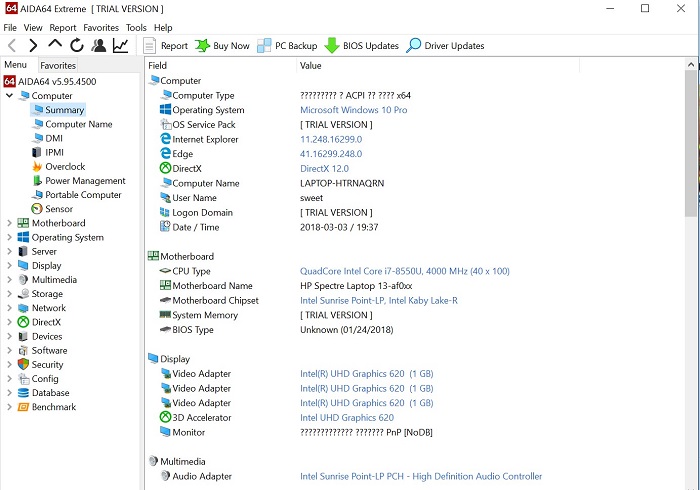
Task: Select DMI tree item
Action: (x=47, y=138)
